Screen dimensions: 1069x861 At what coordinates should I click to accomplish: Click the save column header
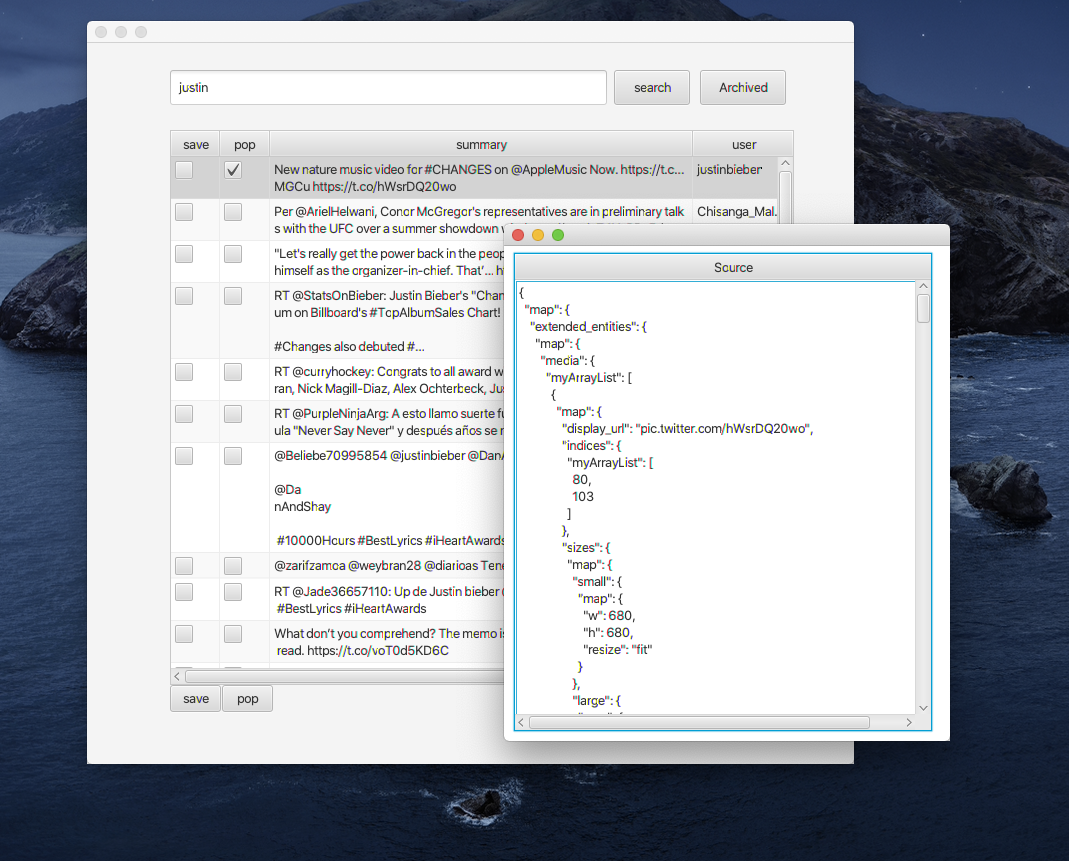[196, 145]
